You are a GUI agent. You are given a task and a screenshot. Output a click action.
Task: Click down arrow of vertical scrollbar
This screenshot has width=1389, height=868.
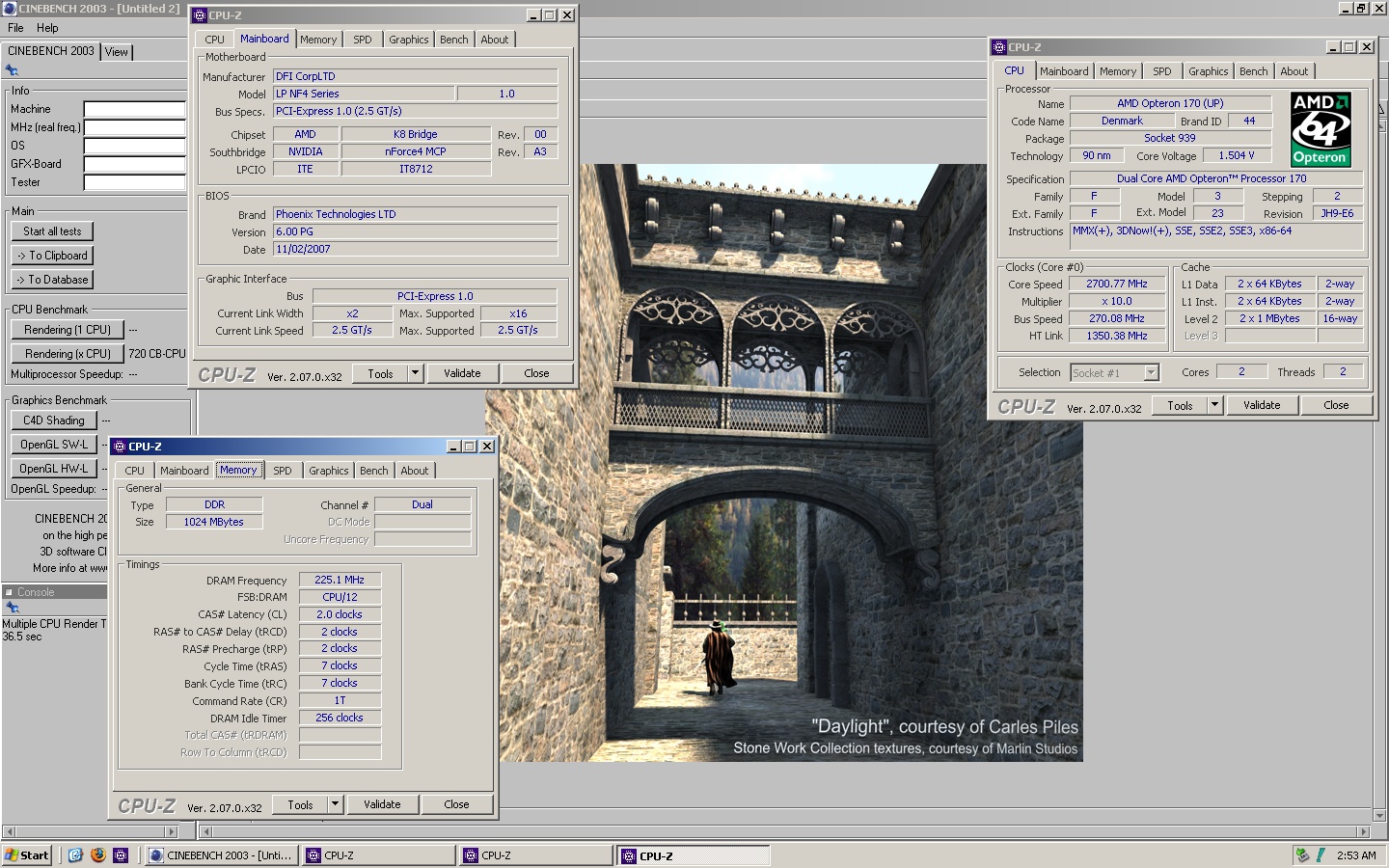pos(1379,816)
